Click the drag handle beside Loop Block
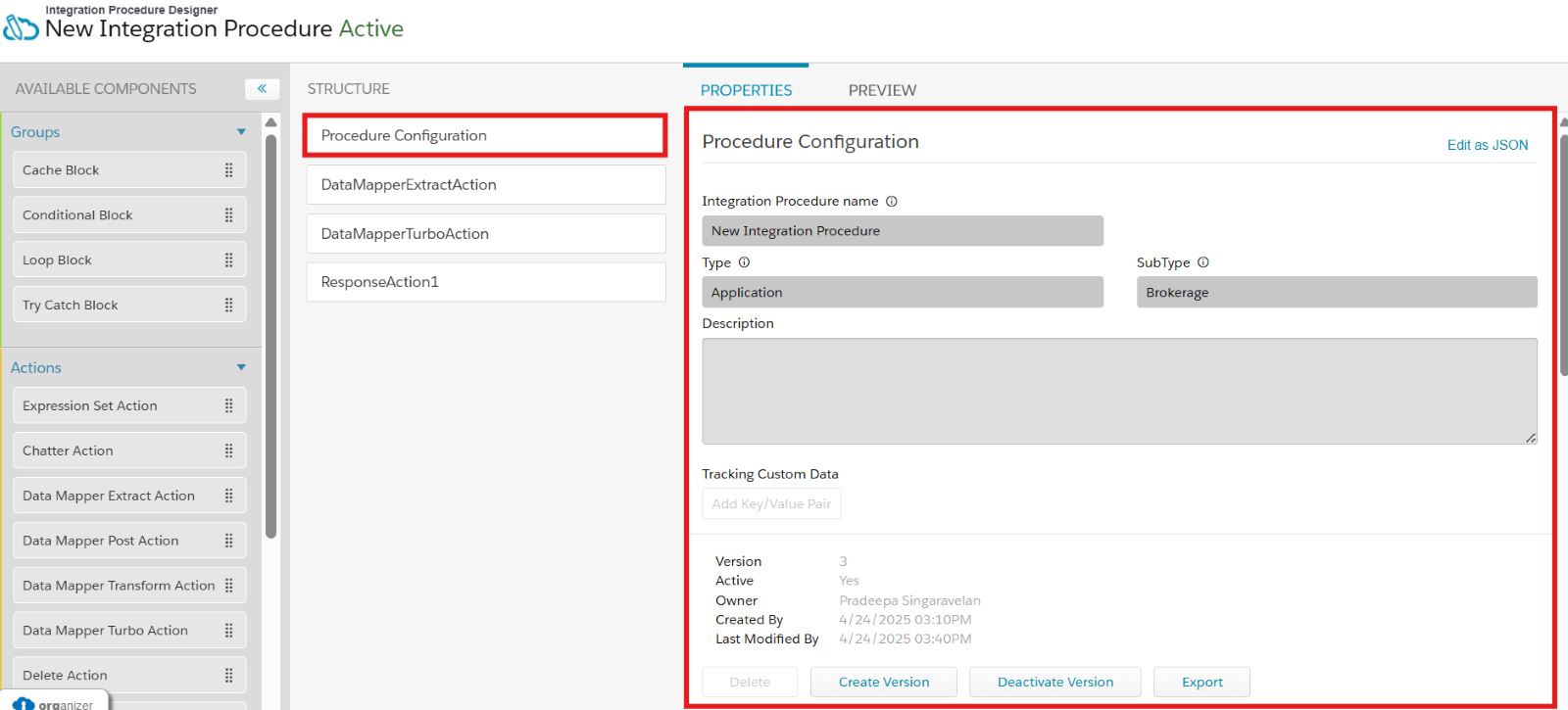 coord(228,260)
